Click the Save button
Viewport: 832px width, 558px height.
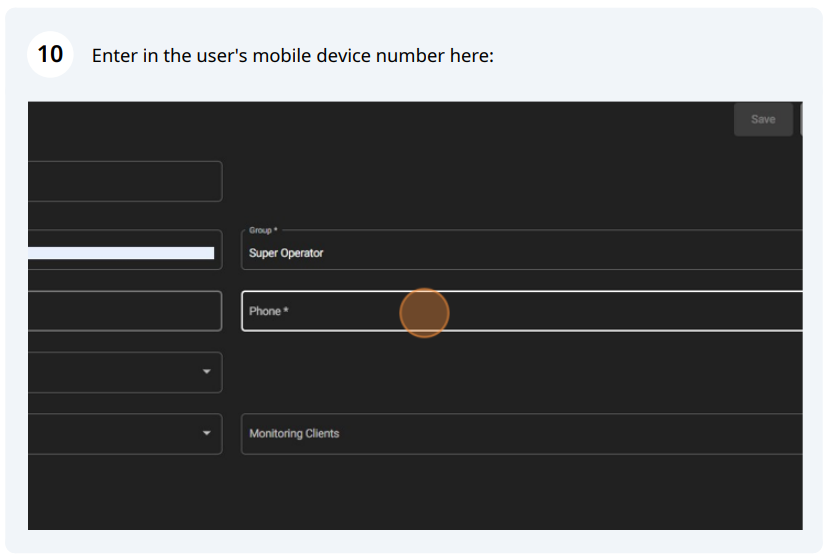tap(763, 119)
